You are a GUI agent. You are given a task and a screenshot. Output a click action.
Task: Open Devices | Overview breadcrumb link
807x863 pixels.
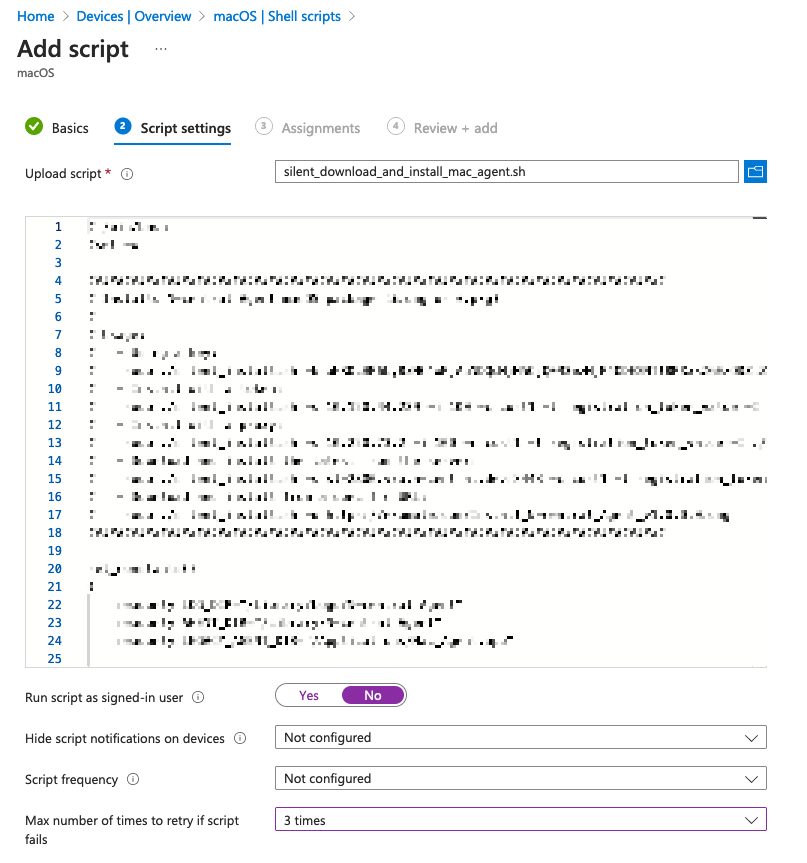tap(134, 16)
